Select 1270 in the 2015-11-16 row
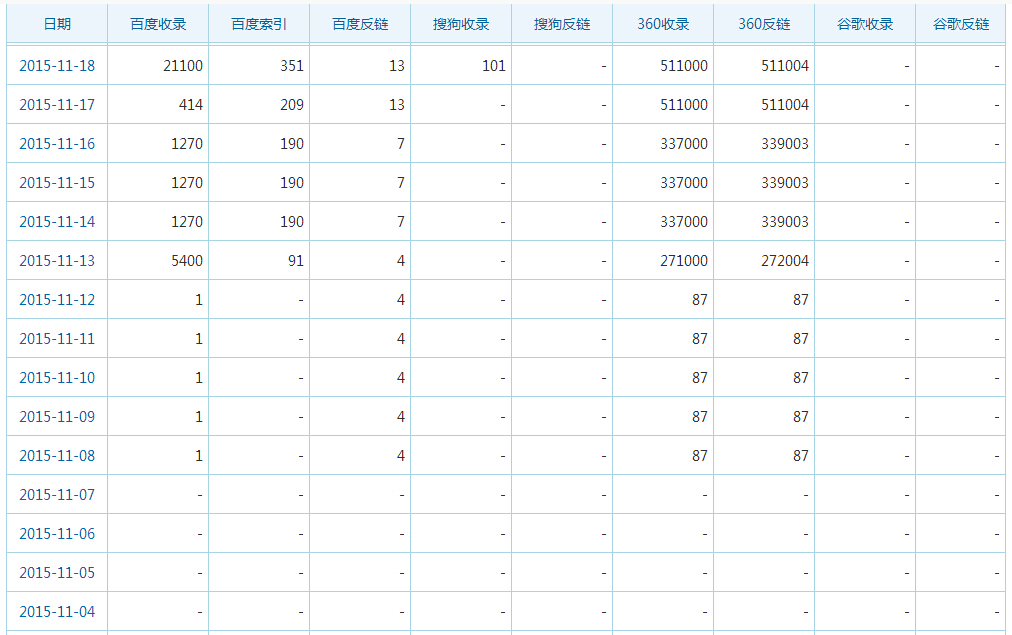This screenshot has width=1012, height=635. point(187,144)
